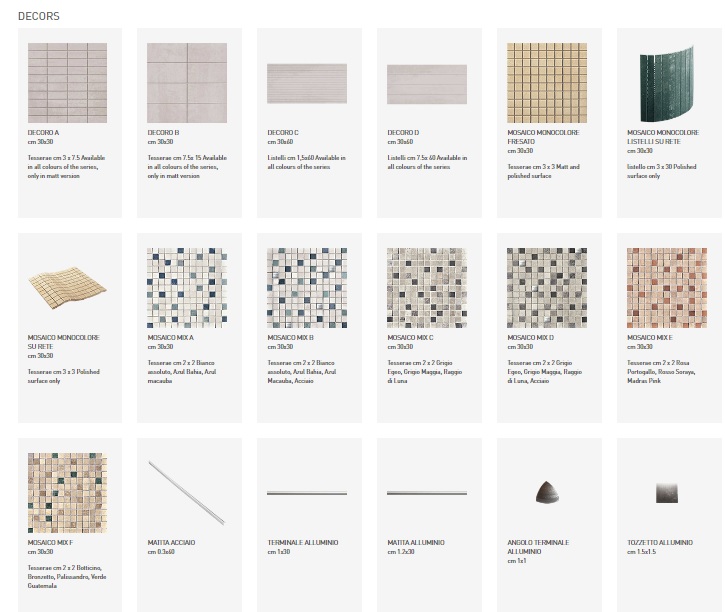Select Mosaico Monocolore Fresato image

pyautogui.click(x=546, y=82)
